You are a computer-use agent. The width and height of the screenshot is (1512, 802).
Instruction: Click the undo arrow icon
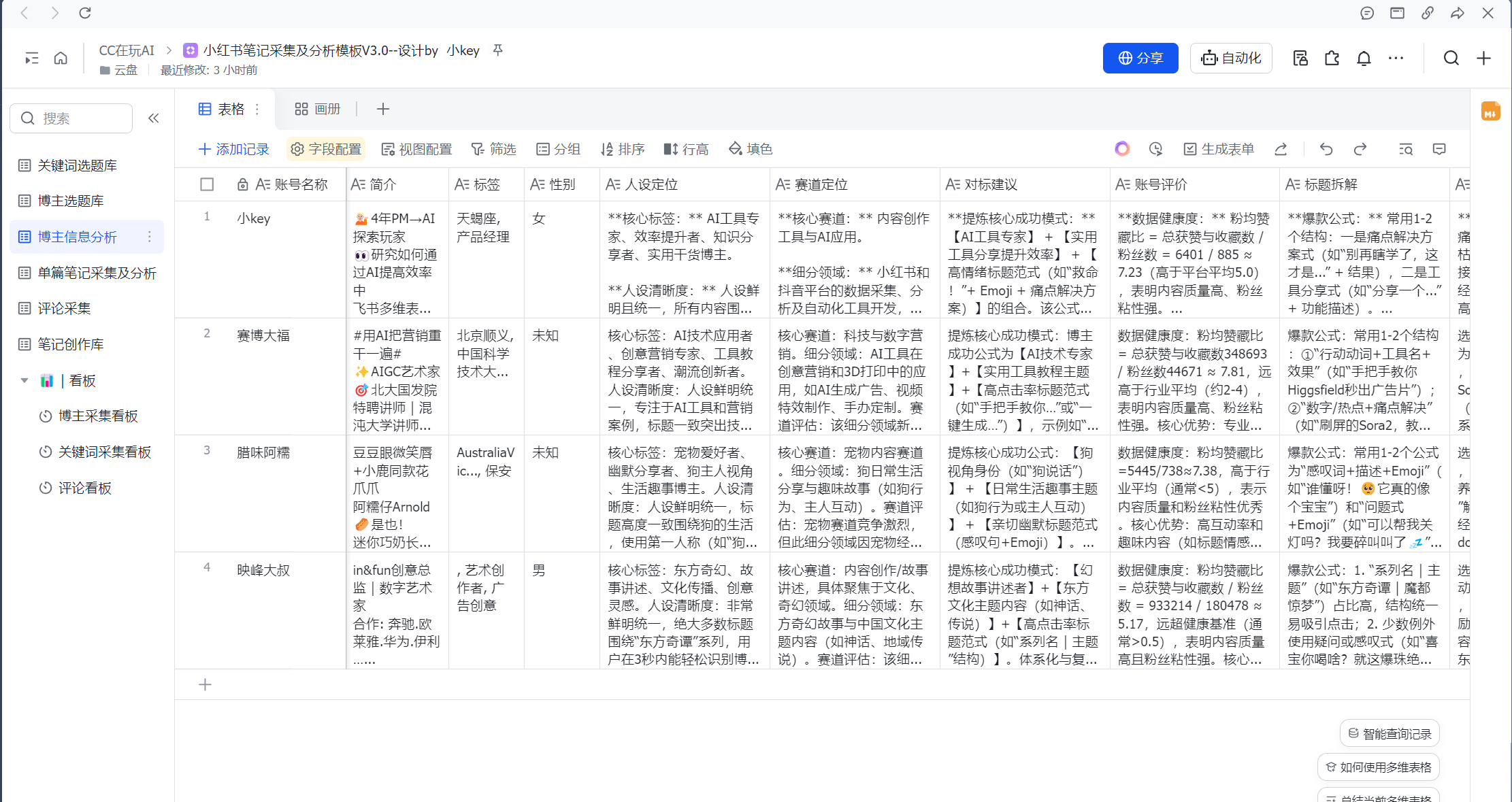pyautogui.click(x=1326, y=149)
